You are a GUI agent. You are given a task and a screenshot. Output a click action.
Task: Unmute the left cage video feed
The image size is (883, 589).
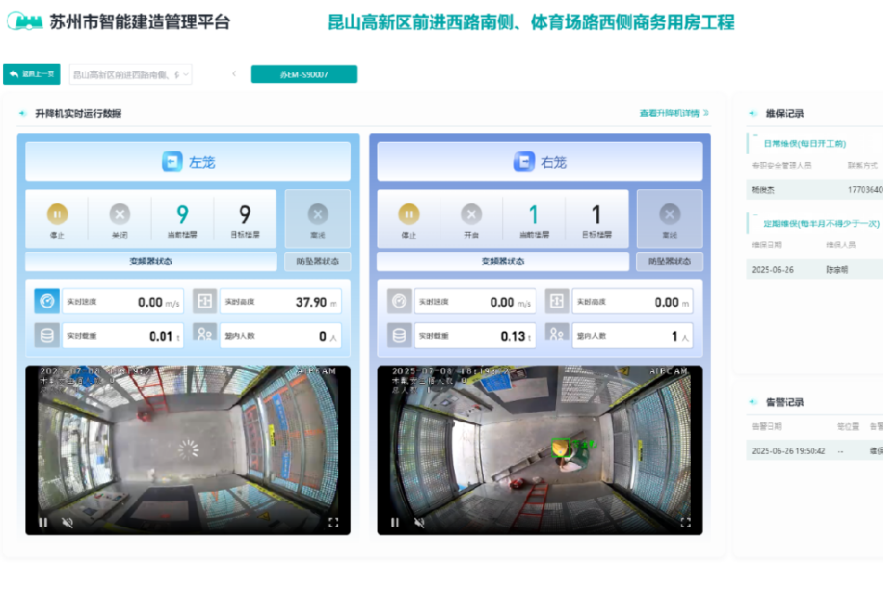tap(68, 522)
